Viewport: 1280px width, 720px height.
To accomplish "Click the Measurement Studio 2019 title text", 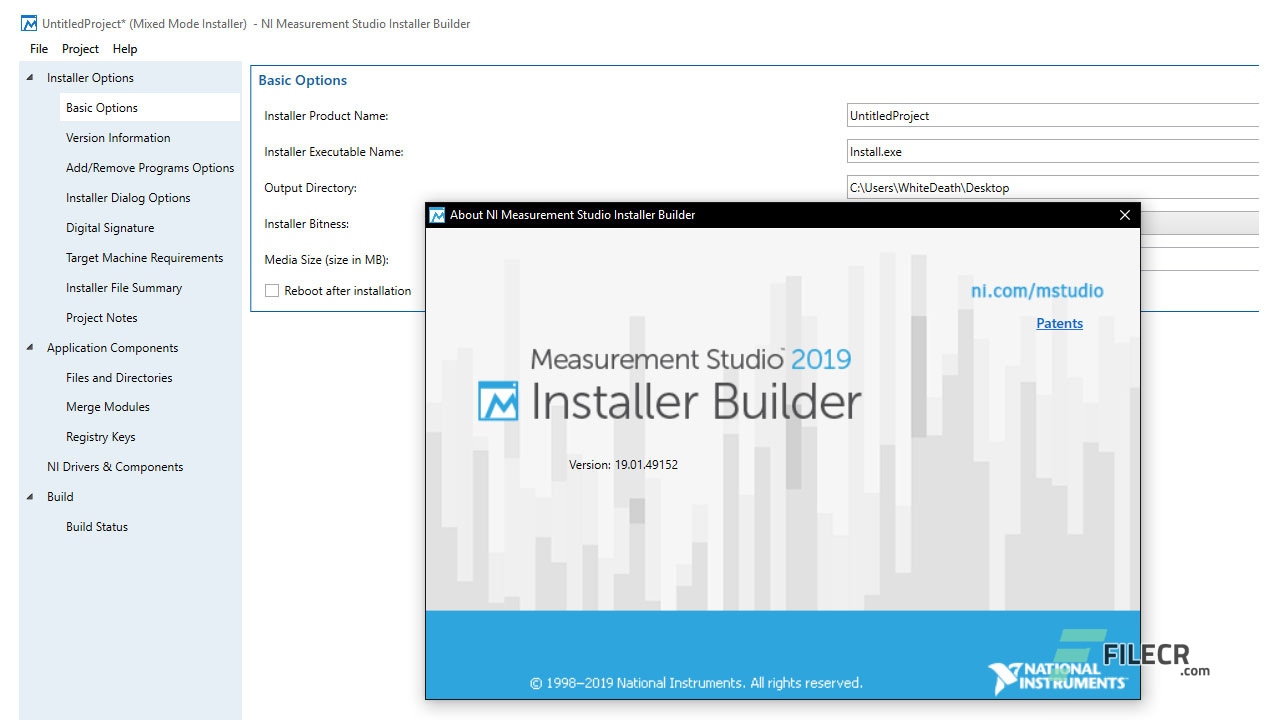I will tap(691, 359).
